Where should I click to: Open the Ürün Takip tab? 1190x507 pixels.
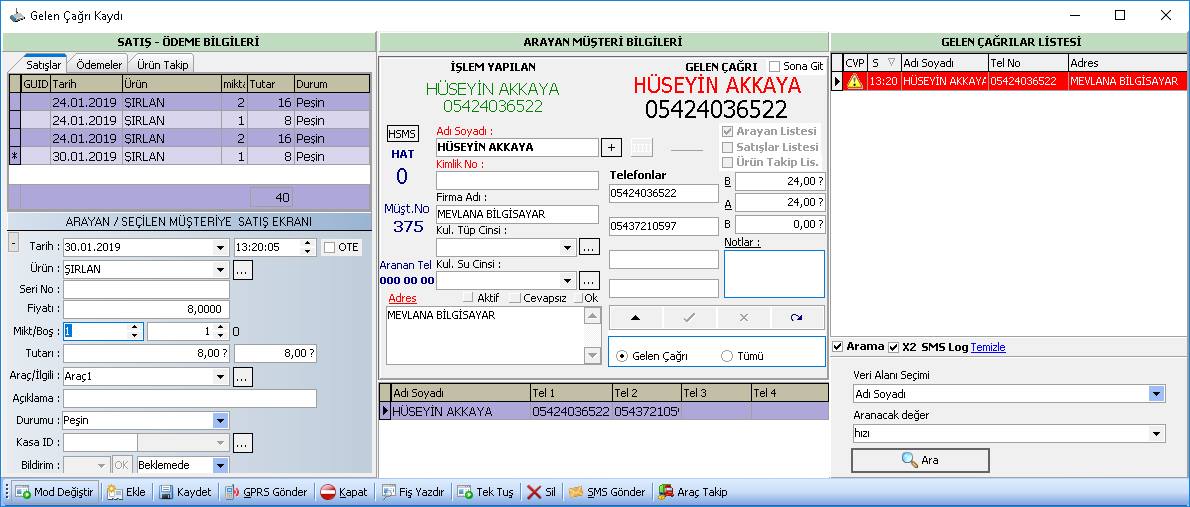point(162,65)
